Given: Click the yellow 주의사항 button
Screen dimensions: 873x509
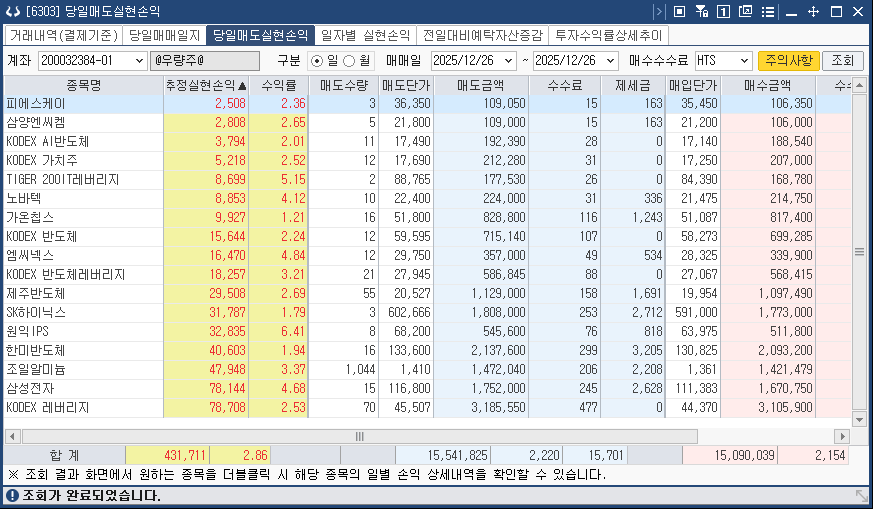Looking at the screenshot, I should (x=788, y=60).
